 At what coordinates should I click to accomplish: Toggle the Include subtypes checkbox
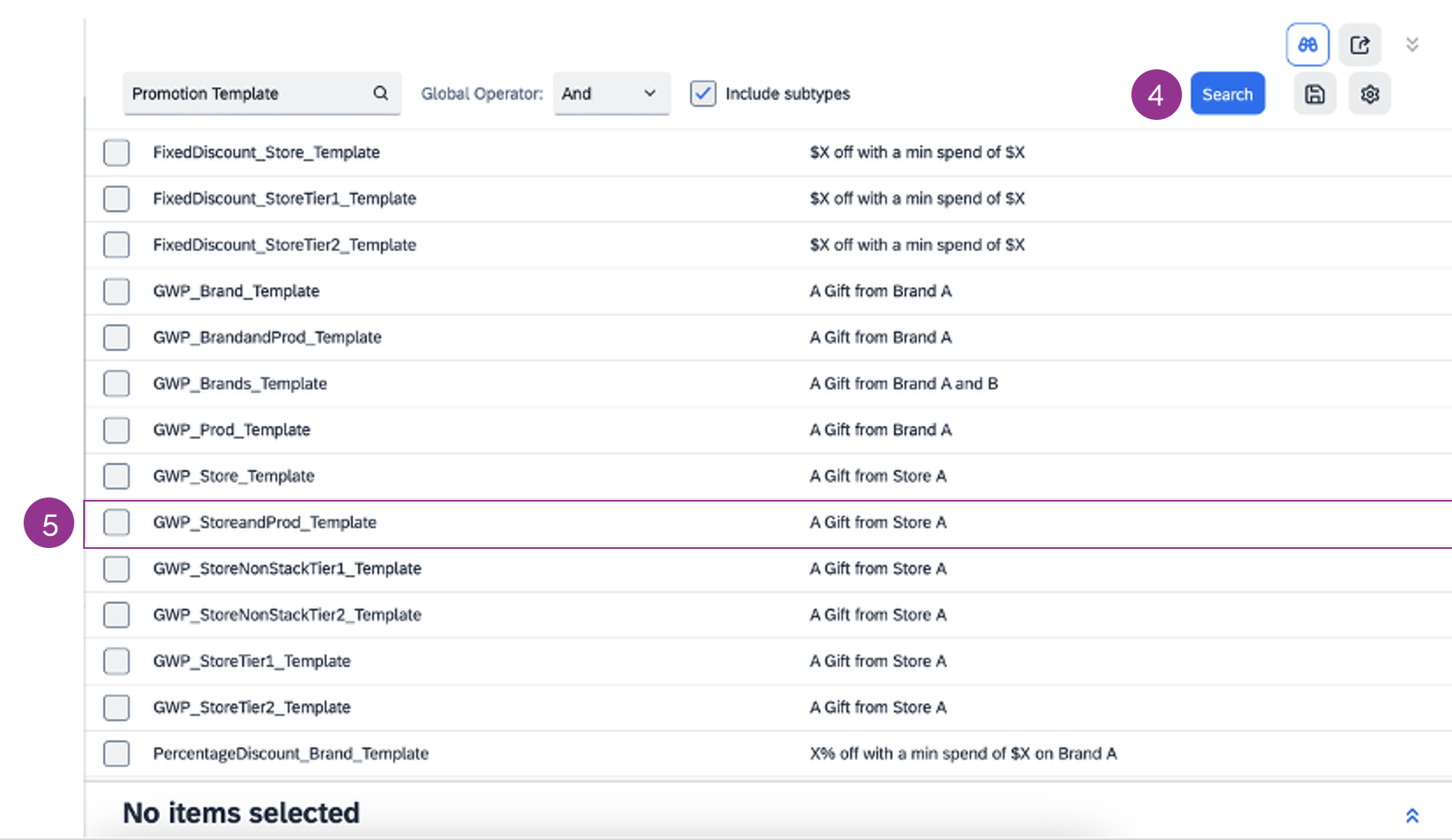pos(702,94)
